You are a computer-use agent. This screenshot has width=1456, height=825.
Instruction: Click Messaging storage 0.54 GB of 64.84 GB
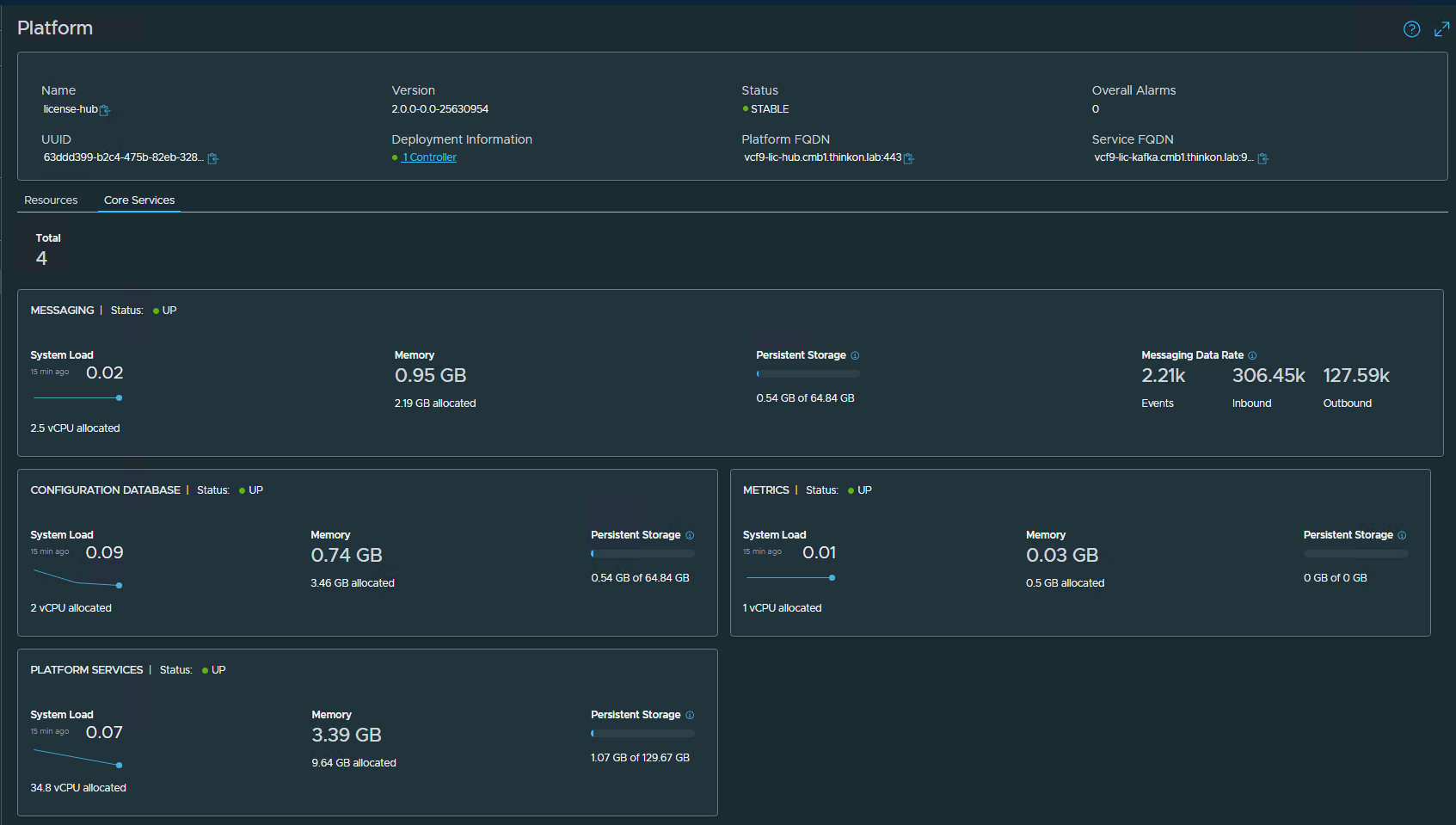(806, 398)
